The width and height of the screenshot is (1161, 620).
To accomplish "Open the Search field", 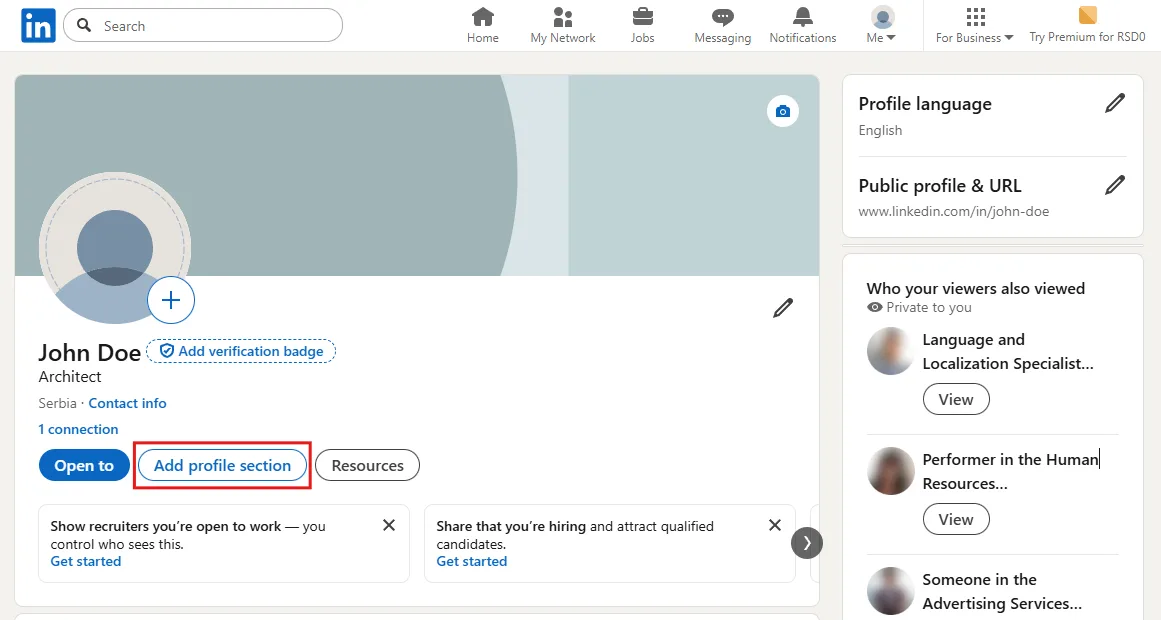I will pyautogui.click(x=202, y=25).
